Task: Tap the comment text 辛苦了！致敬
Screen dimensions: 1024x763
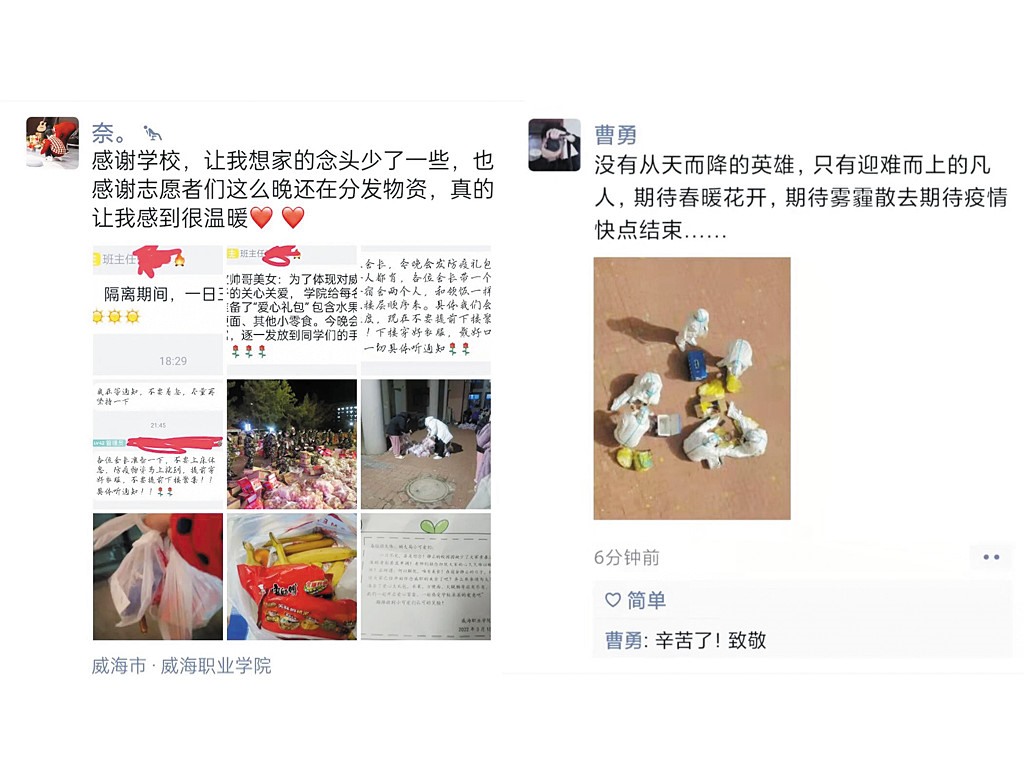Action: tap(711, 640)
